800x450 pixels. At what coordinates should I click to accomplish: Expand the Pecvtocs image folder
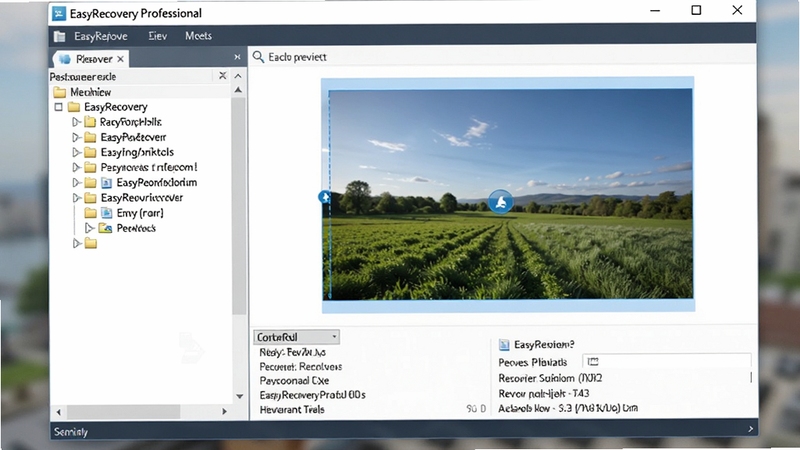[x=89, y=228]
